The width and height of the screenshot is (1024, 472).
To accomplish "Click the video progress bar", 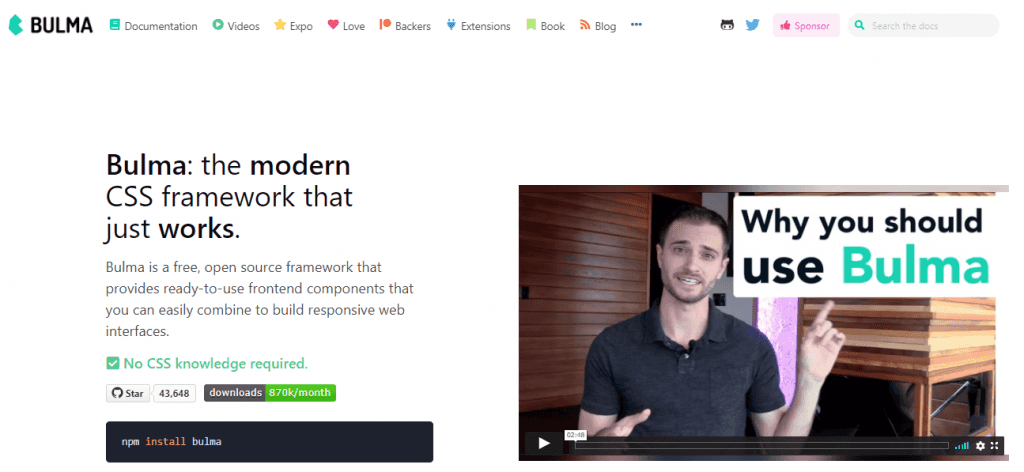I will point(761,445).
